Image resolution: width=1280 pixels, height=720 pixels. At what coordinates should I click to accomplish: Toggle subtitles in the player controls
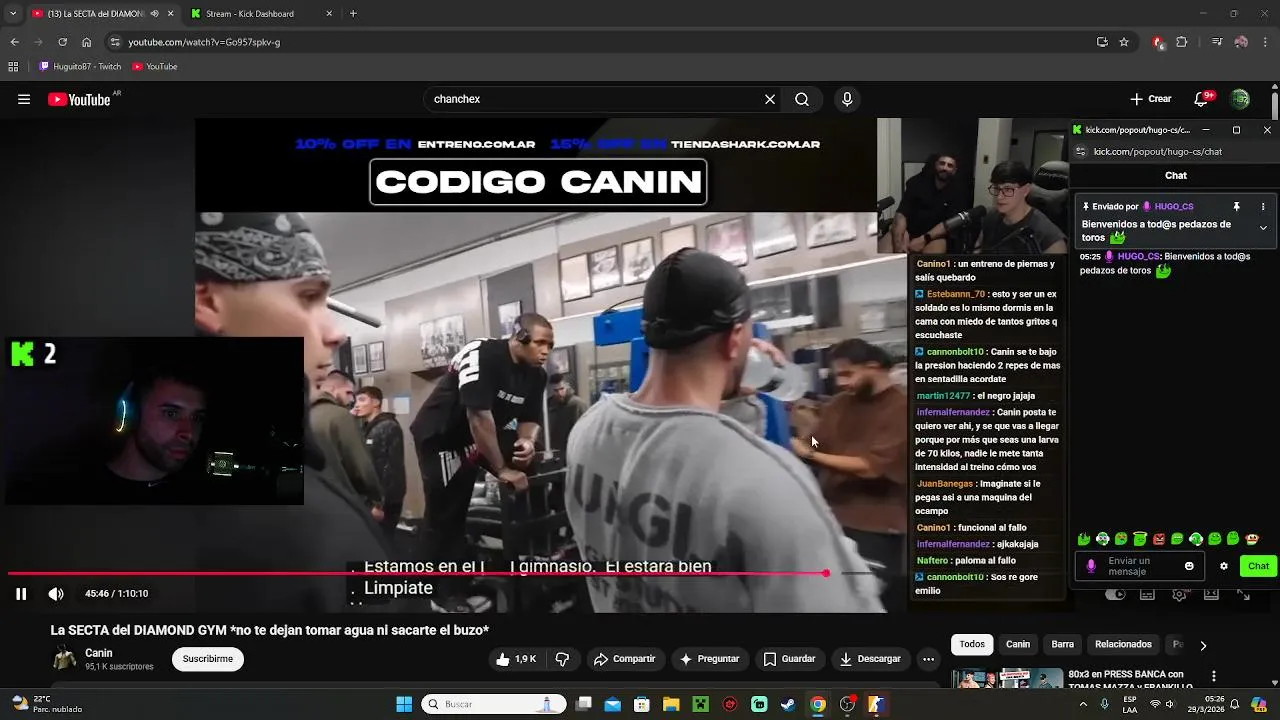(1147, 595)
